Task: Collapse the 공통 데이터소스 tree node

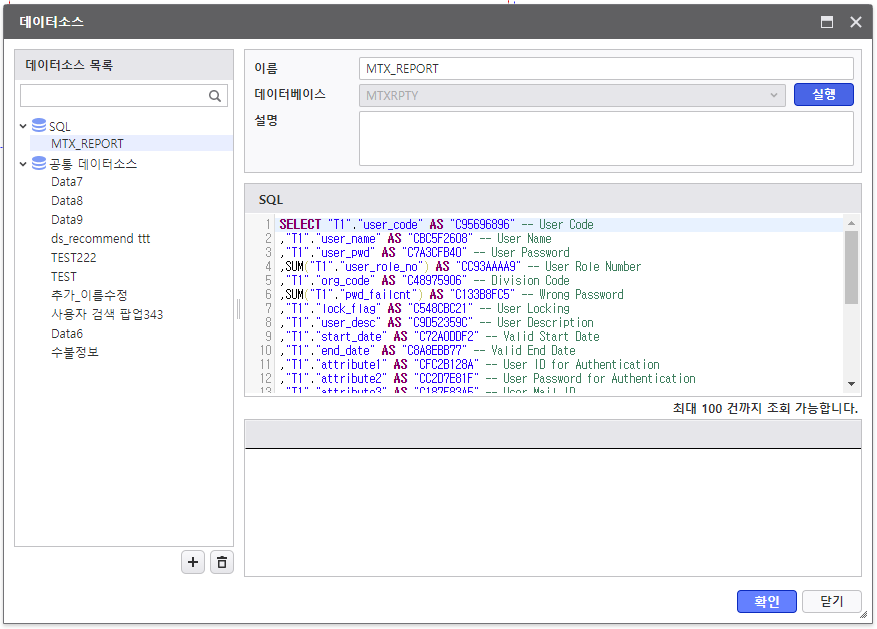Action: (23, 164)
